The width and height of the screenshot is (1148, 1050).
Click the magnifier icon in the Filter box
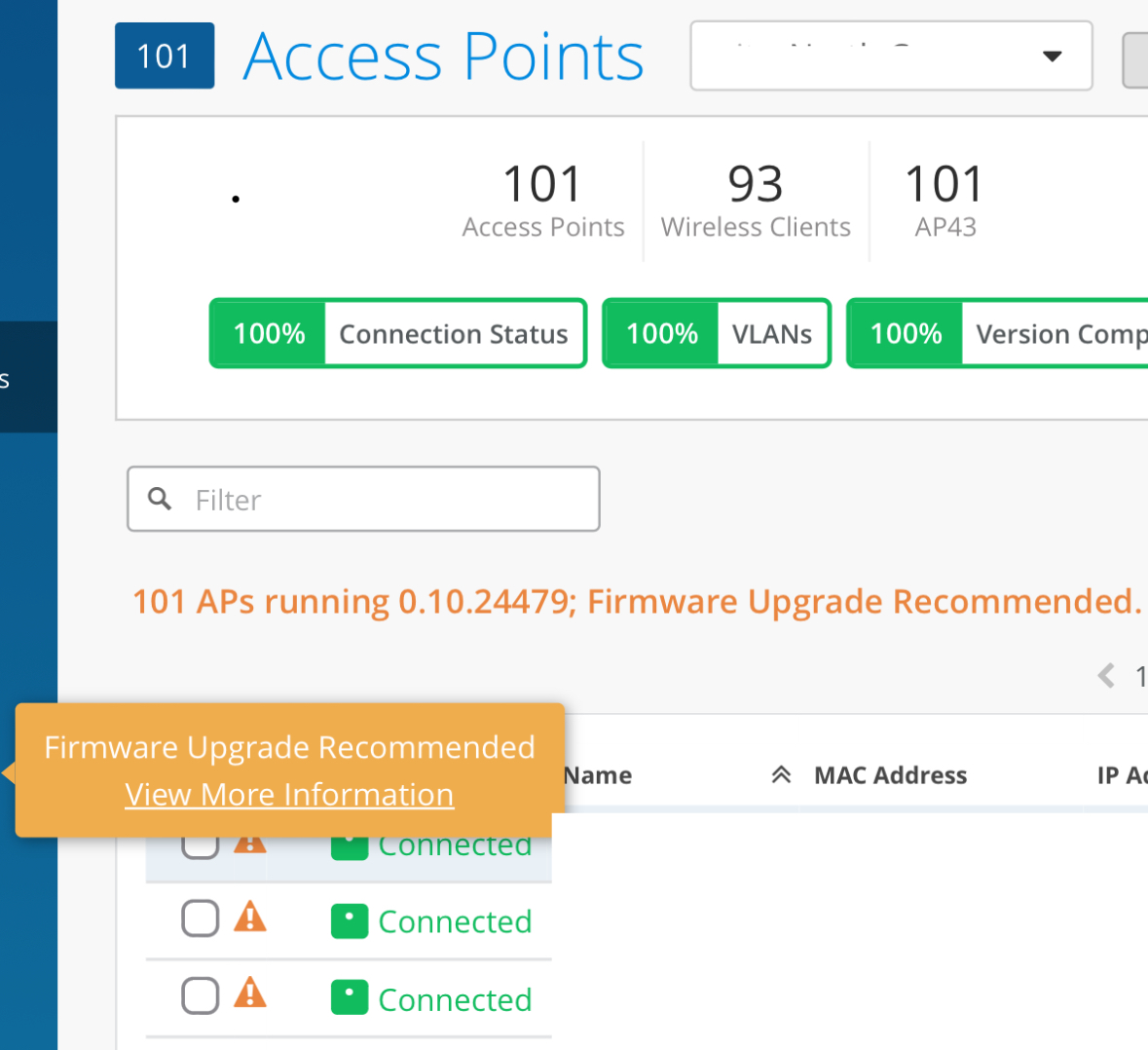(x=160, y=499)
